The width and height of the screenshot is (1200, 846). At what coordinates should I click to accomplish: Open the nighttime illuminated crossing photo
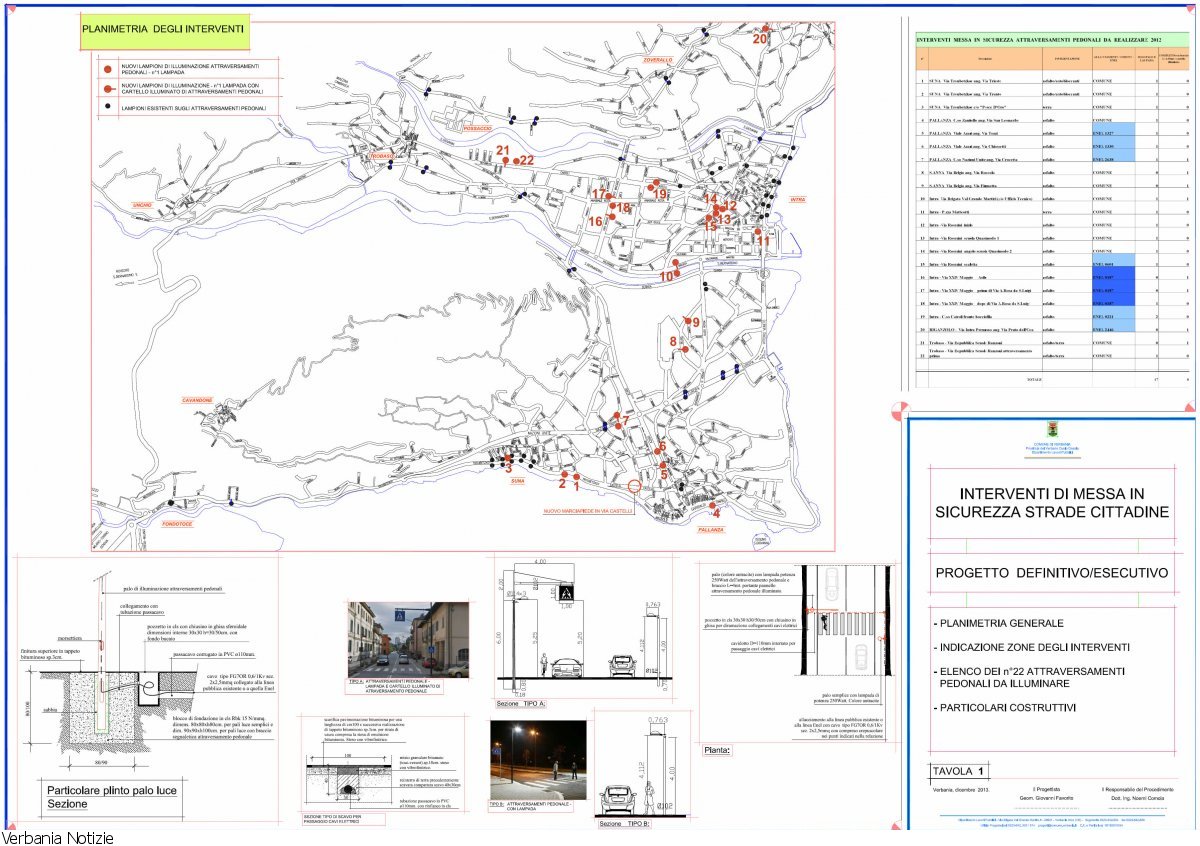(538, 759)
